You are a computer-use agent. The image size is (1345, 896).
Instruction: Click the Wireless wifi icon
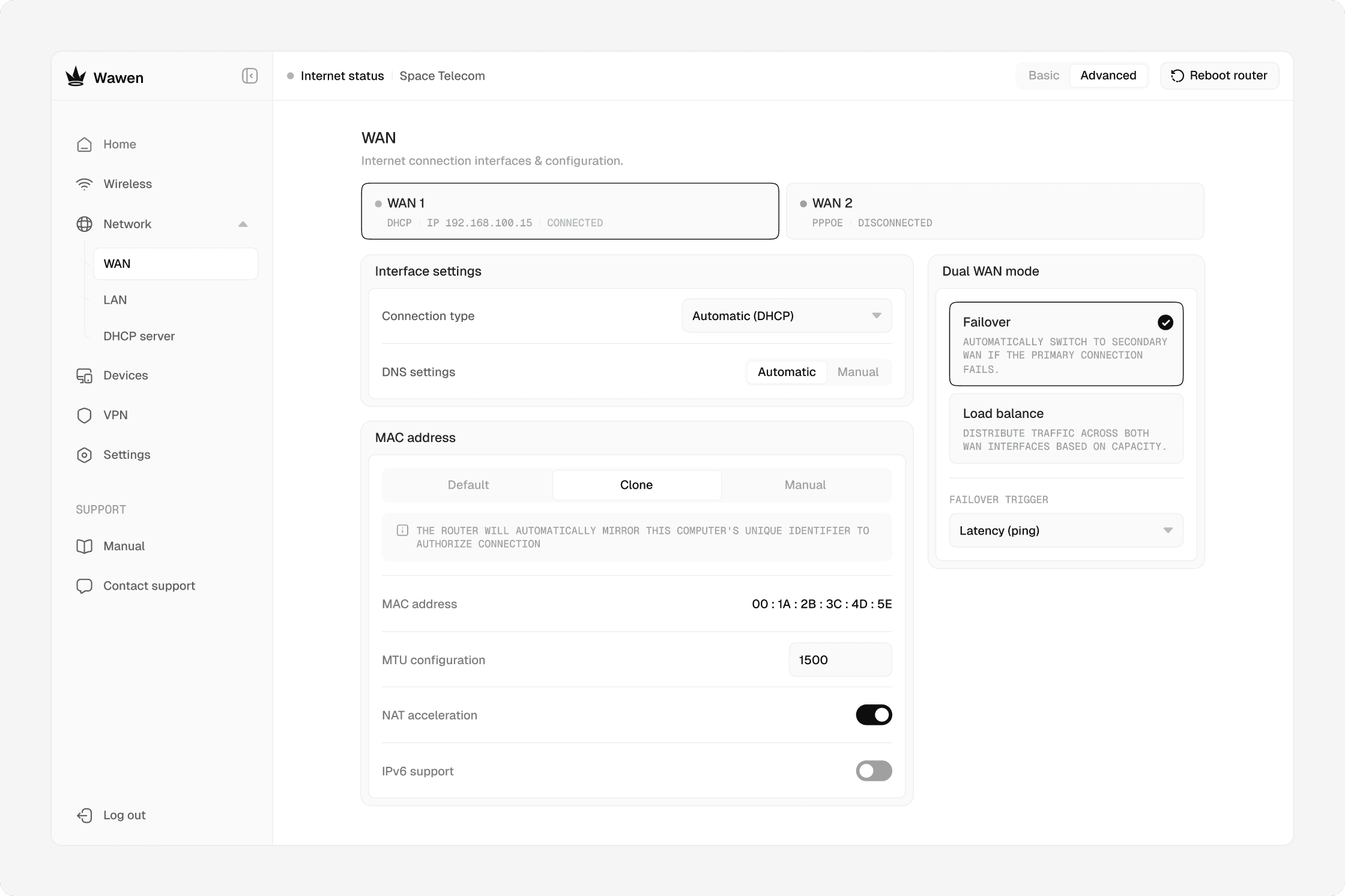(84, 184)
